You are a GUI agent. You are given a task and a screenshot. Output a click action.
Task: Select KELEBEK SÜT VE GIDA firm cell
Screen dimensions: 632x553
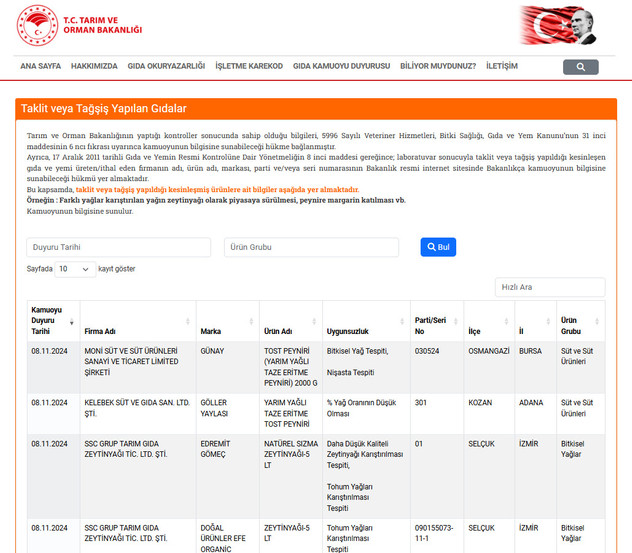[x=138, y=414]
